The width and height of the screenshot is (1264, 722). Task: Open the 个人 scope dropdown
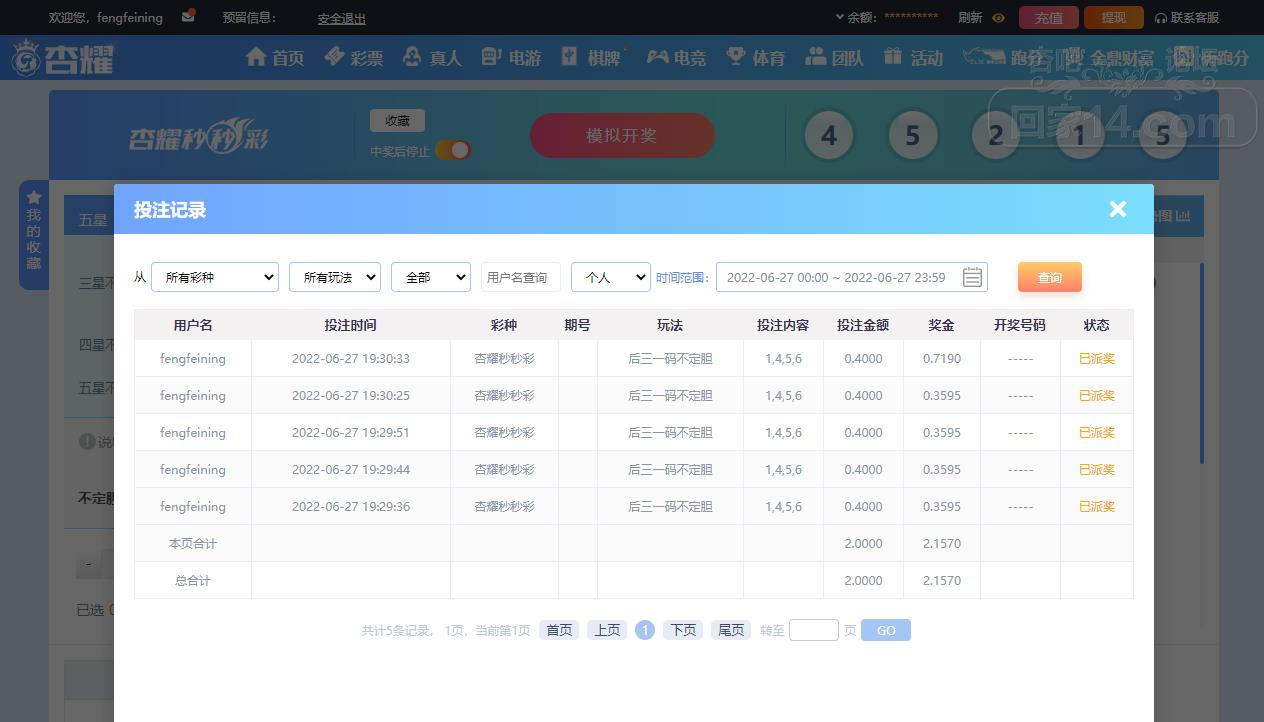coord(610,277)
